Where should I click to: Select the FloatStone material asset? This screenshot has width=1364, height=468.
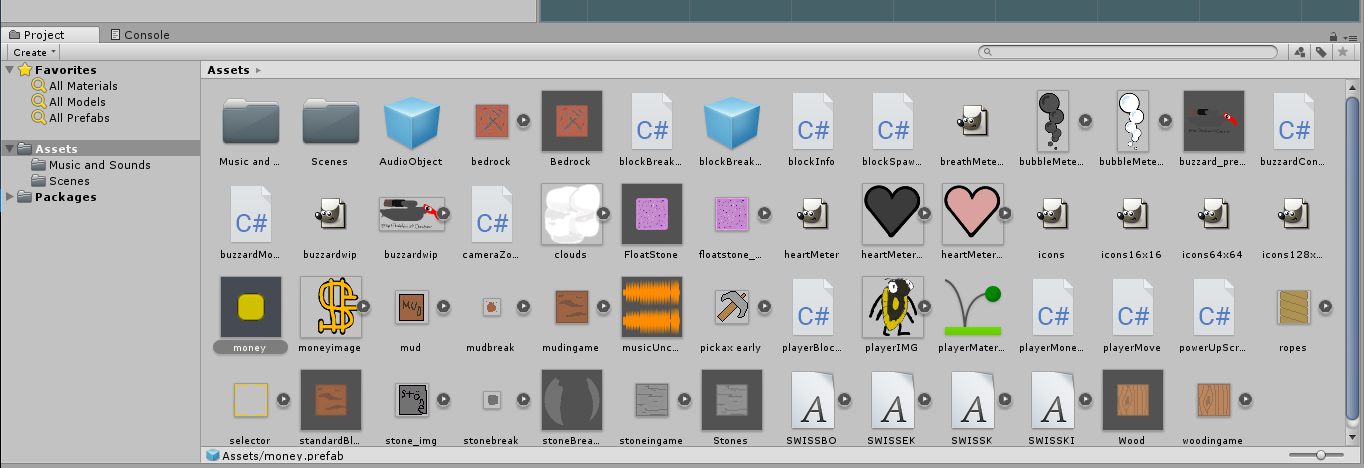point(652,214)
